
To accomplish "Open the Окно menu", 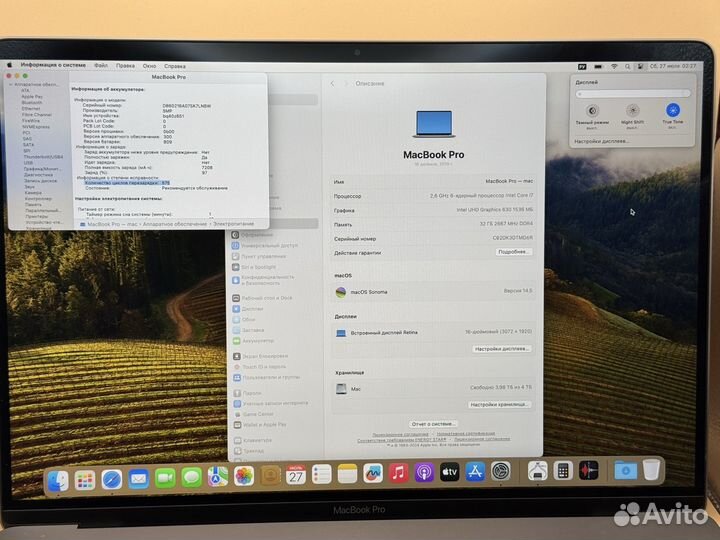I will point(149,66).
